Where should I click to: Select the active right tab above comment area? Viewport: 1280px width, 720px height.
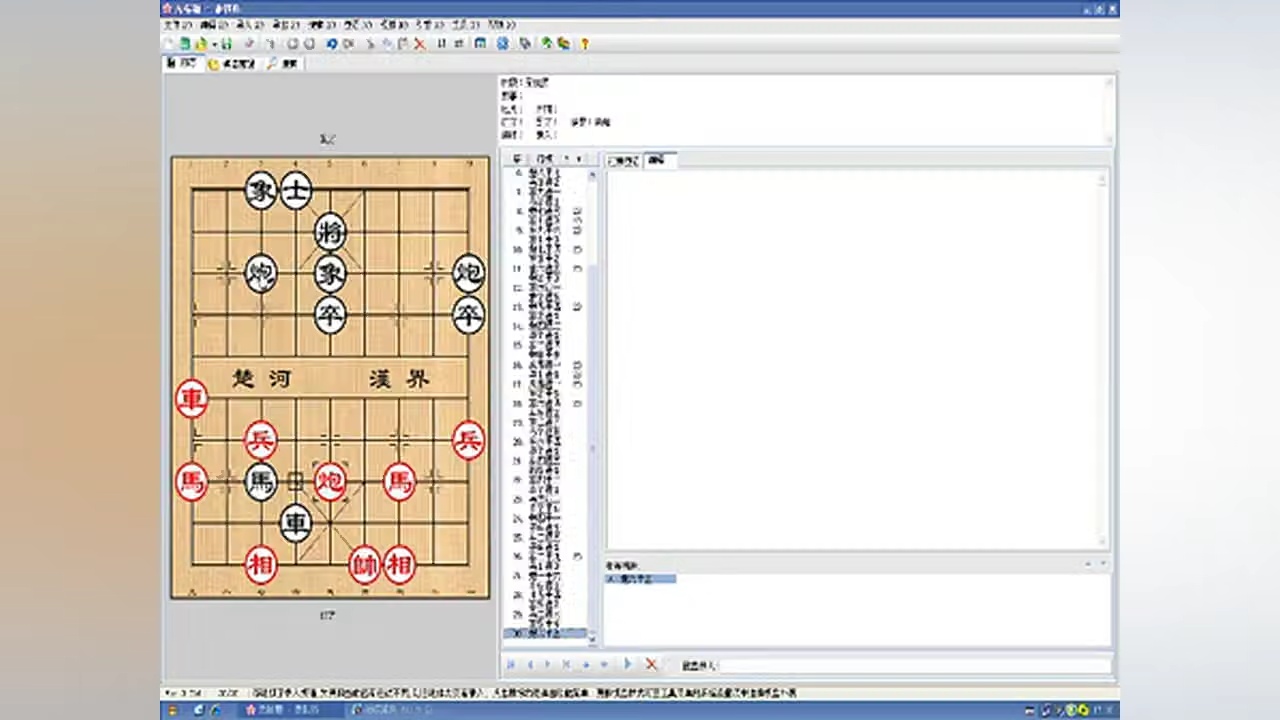click(660, 160)
